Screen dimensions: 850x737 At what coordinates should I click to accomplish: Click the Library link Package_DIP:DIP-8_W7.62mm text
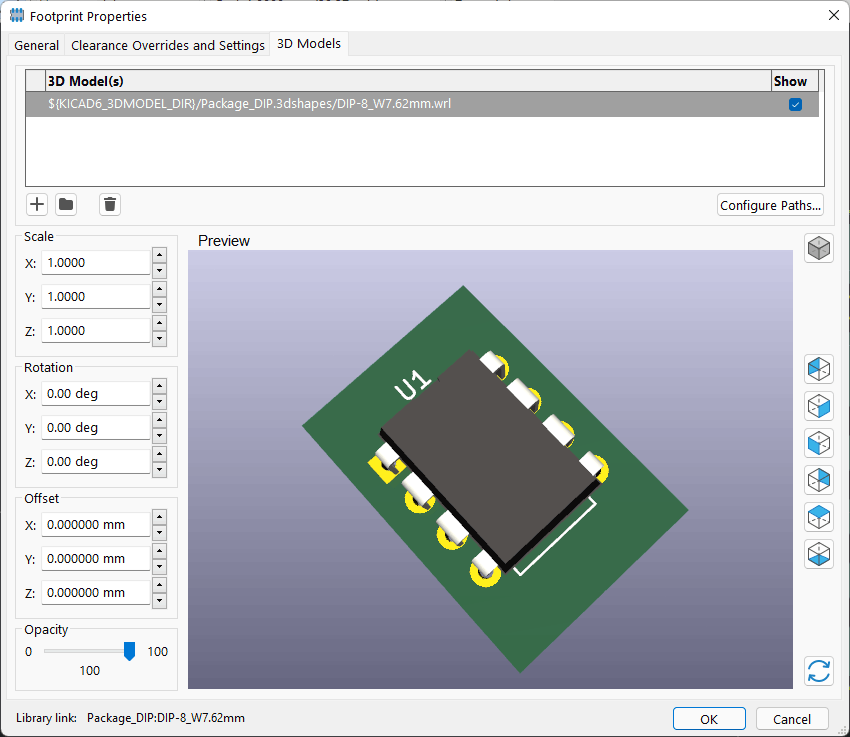[x=166, y=718]
